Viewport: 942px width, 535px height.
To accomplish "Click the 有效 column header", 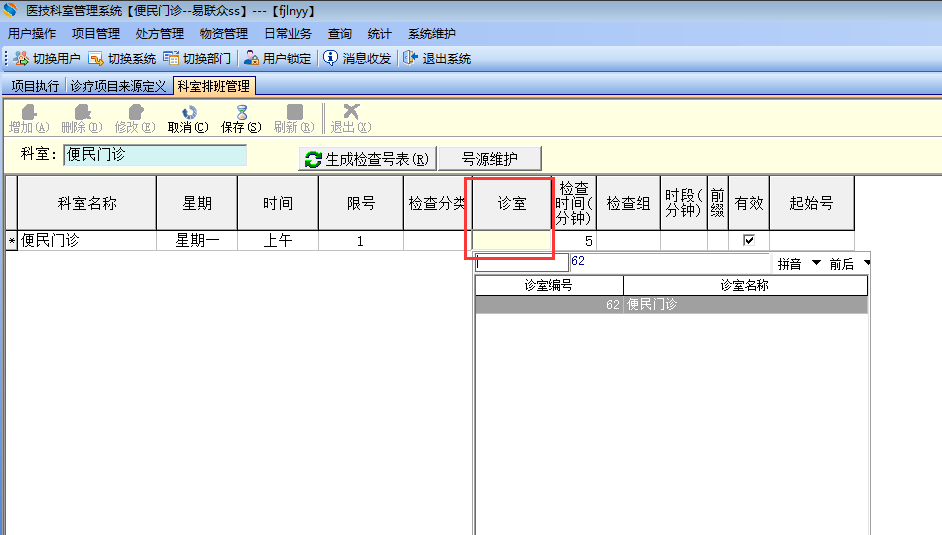I will click(x=749, y=203).
